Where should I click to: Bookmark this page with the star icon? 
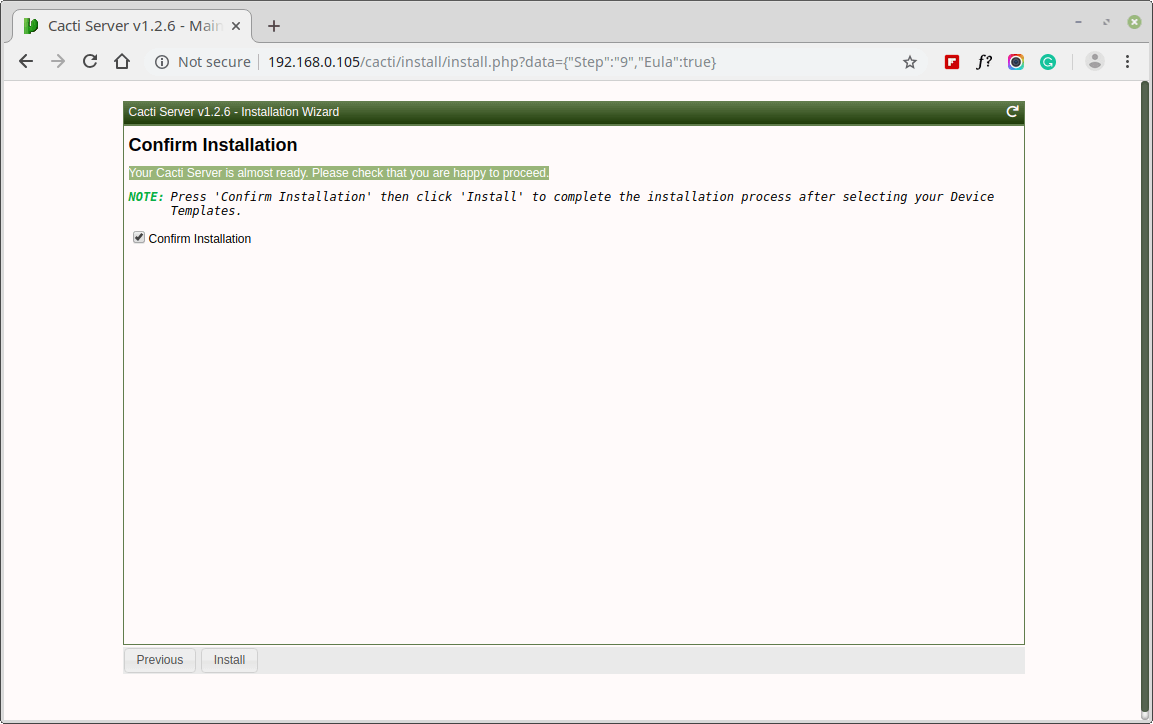pos(910,62)
